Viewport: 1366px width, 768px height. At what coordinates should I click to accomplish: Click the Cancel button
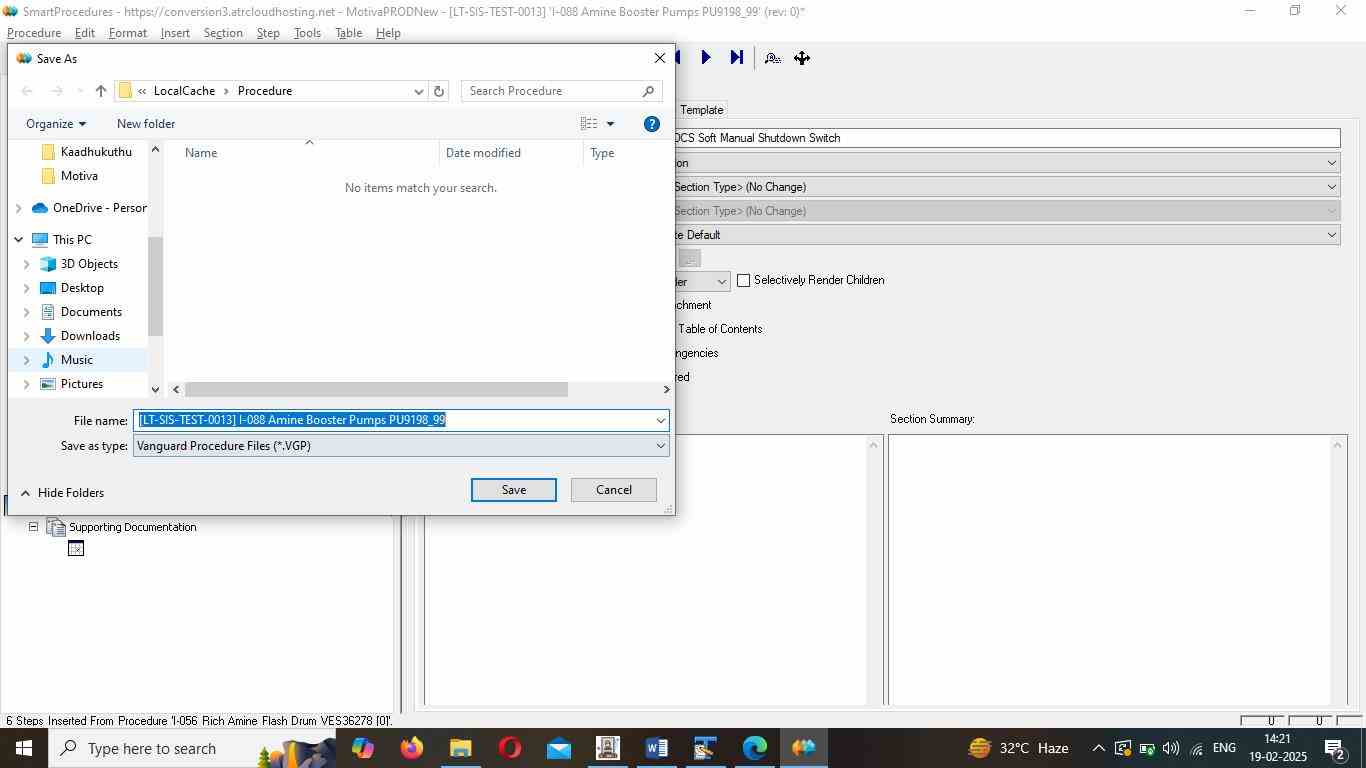[614, 490]
